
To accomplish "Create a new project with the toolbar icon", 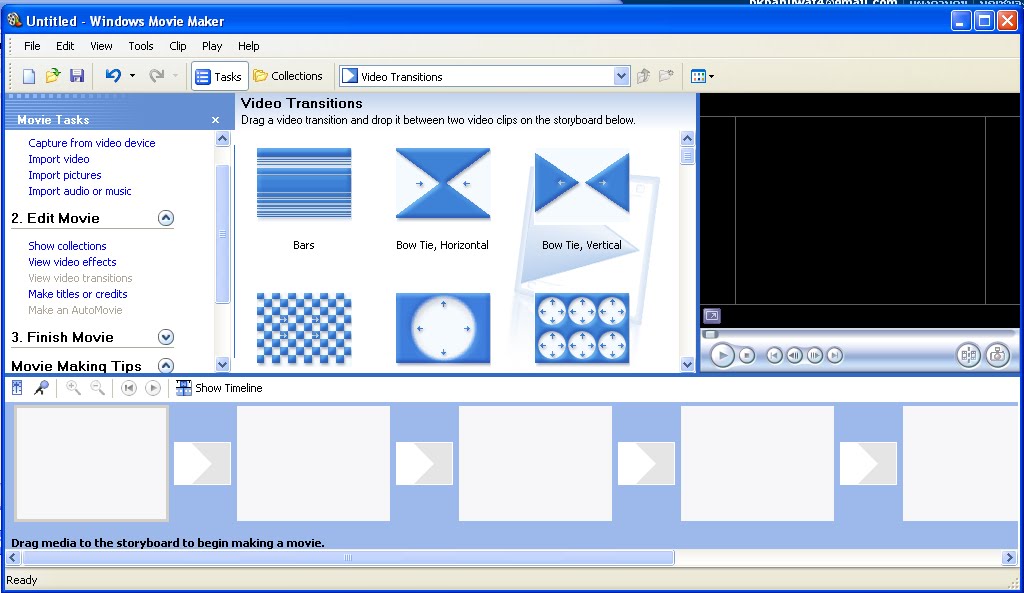I will [28, 75].
